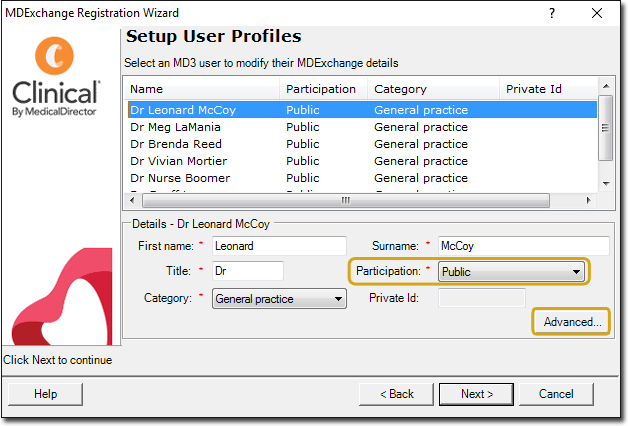Click the horizontal scroll right arrow
This screenshot has width=628, height=426.
588,200
